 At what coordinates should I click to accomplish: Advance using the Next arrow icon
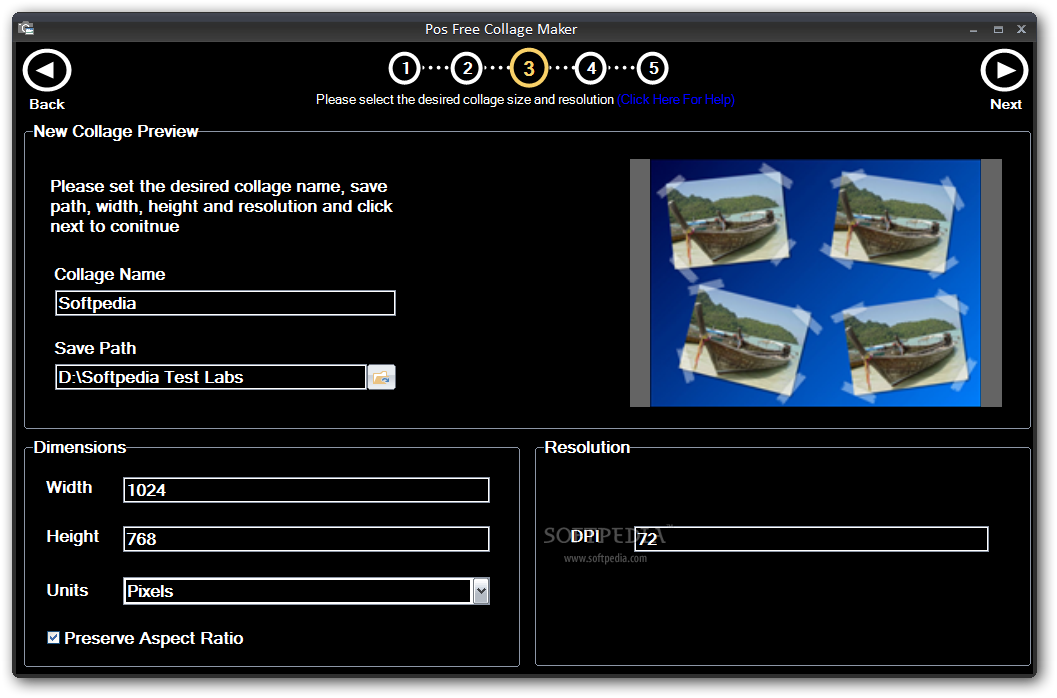[1004, 70]
